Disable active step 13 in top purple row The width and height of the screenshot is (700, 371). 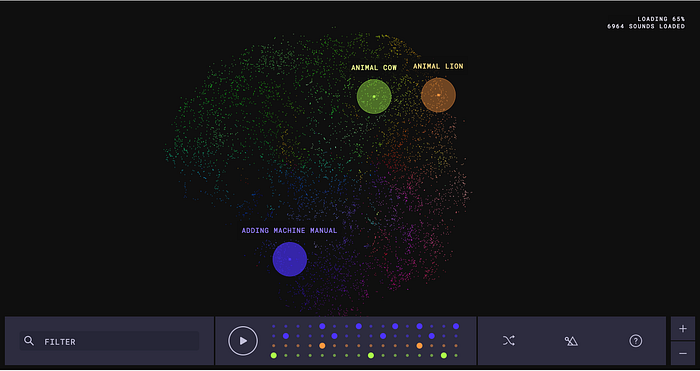click(x=420, y=326)
